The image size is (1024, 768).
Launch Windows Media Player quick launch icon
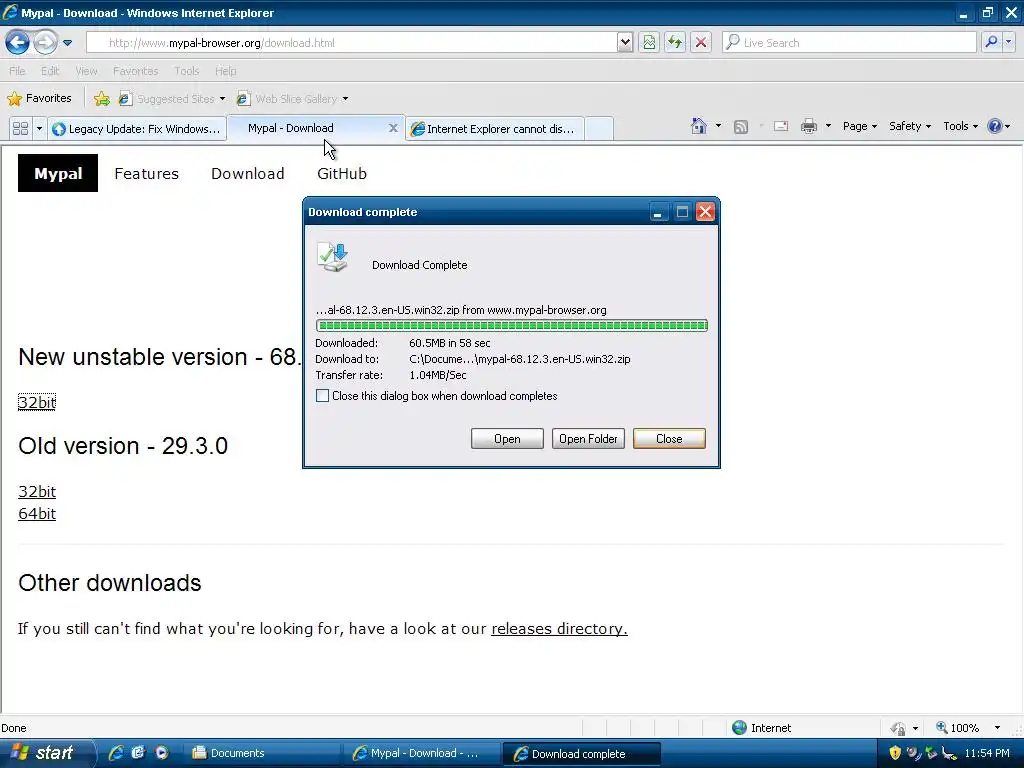point(162,753)
